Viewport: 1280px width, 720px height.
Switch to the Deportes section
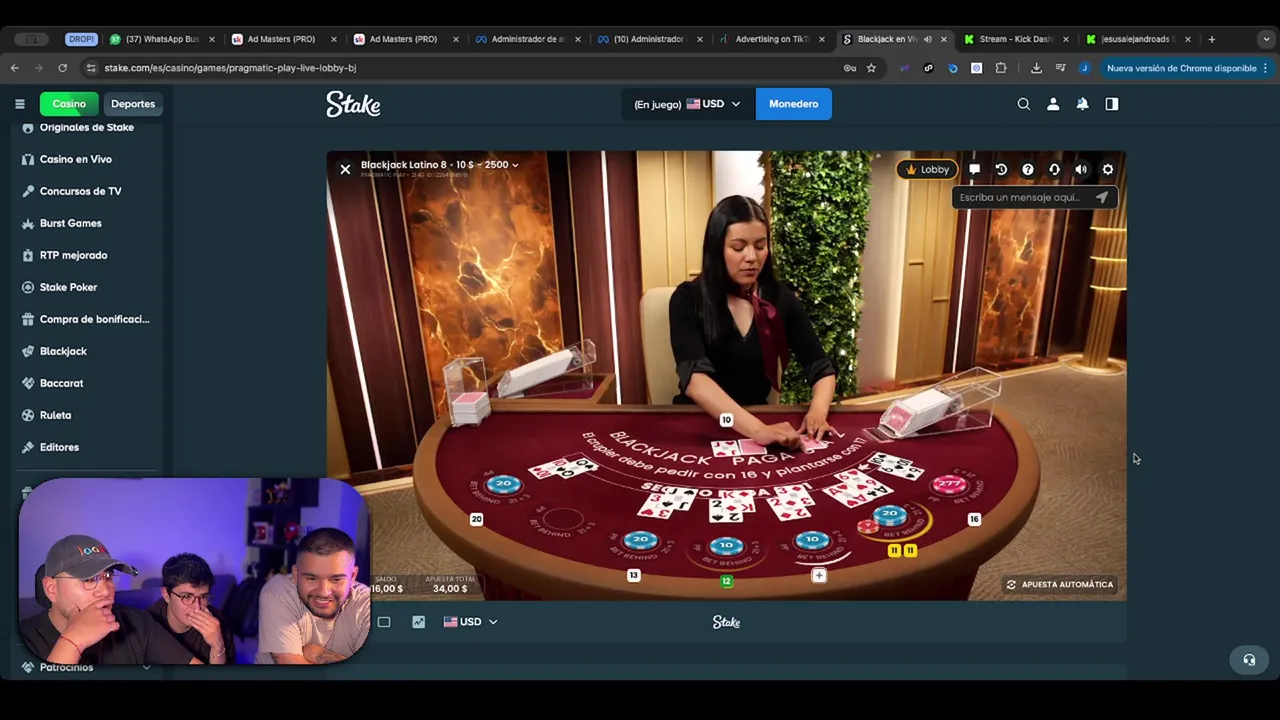(x=133, y=104)
